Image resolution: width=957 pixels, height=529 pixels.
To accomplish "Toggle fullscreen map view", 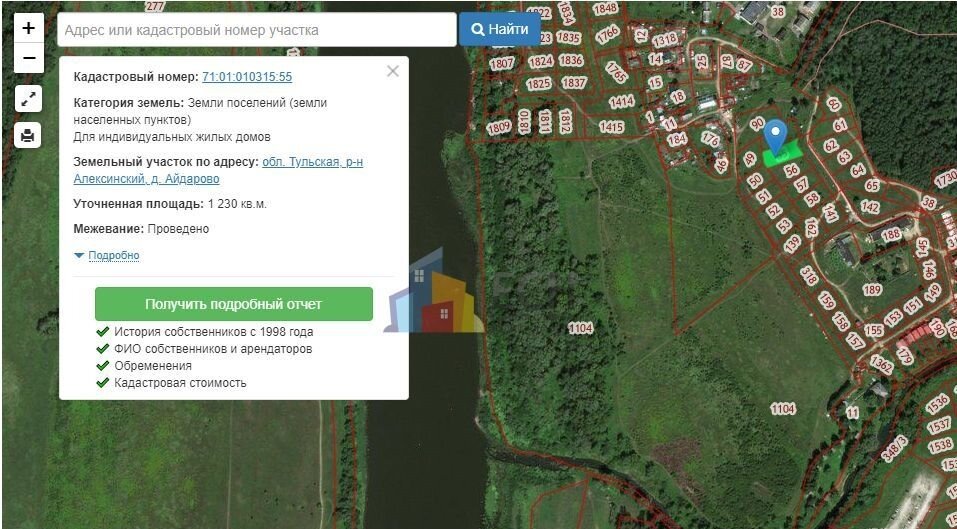I will point(29,99).
